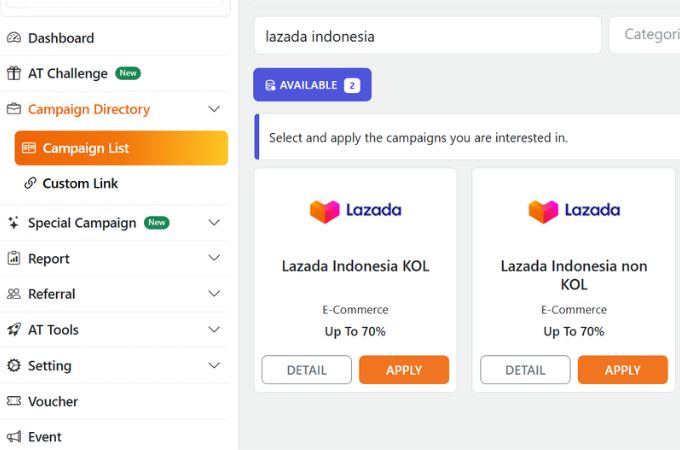Focus the search field containing lazada indonesia

click(428, 35)
